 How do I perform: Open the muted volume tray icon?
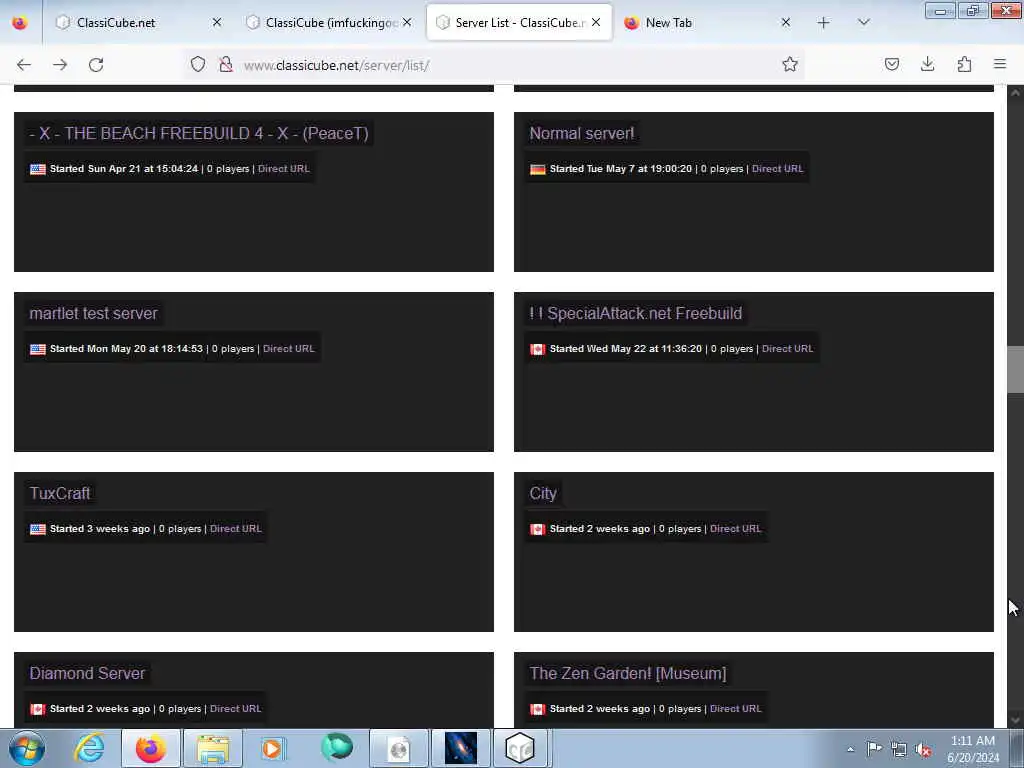(923, 749)
